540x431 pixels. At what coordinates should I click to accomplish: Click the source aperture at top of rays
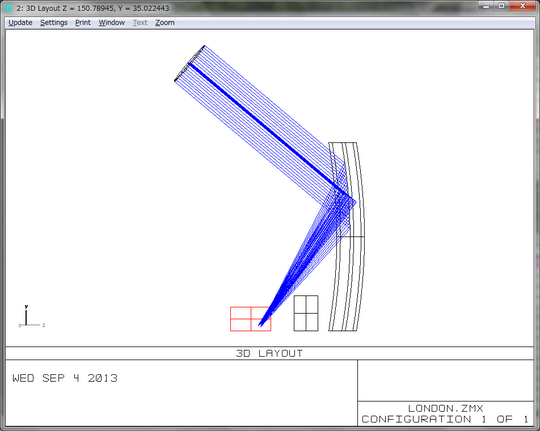(189, 64)
